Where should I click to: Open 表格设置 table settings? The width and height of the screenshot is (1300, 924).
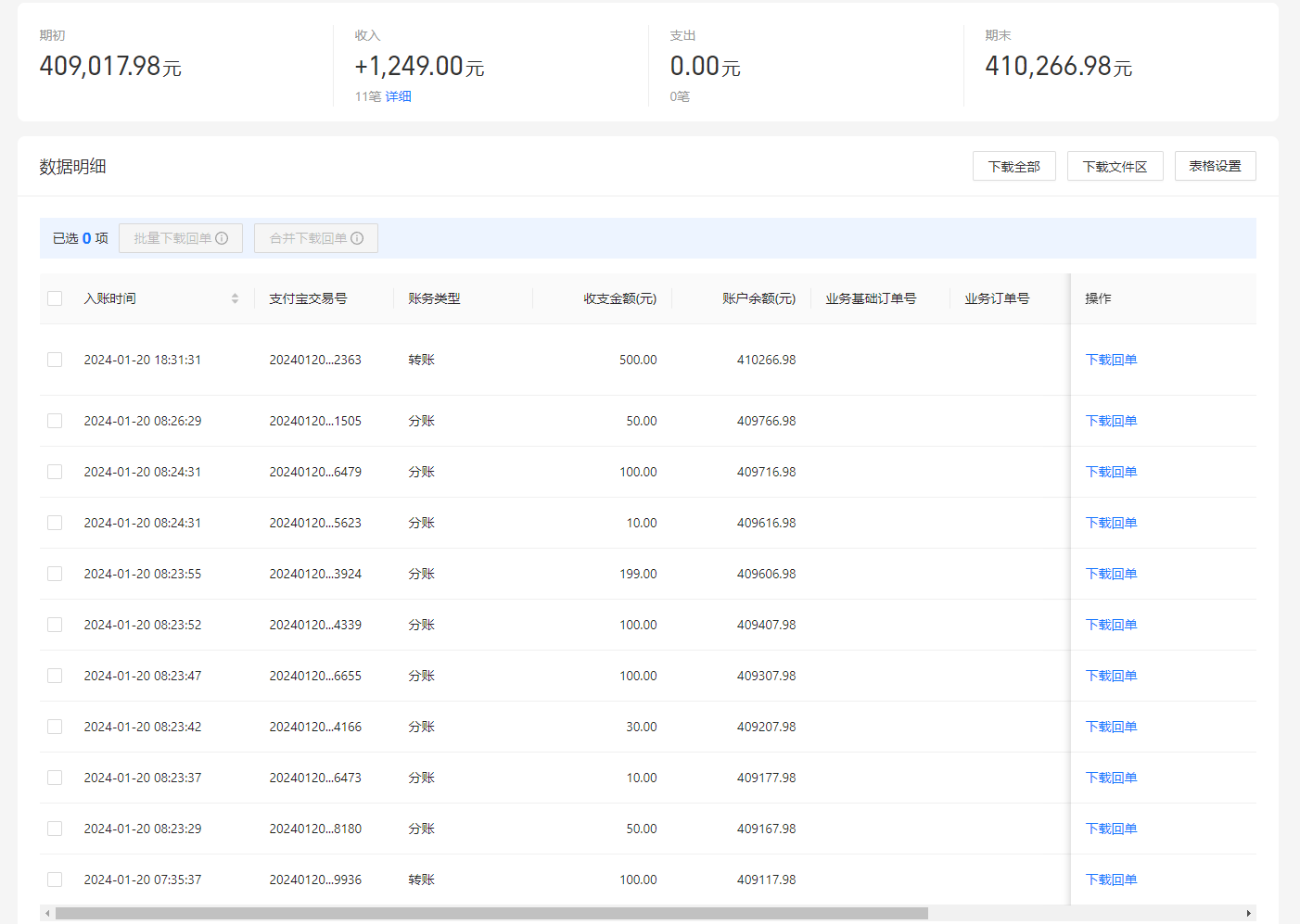click(x=1216, y=166)
